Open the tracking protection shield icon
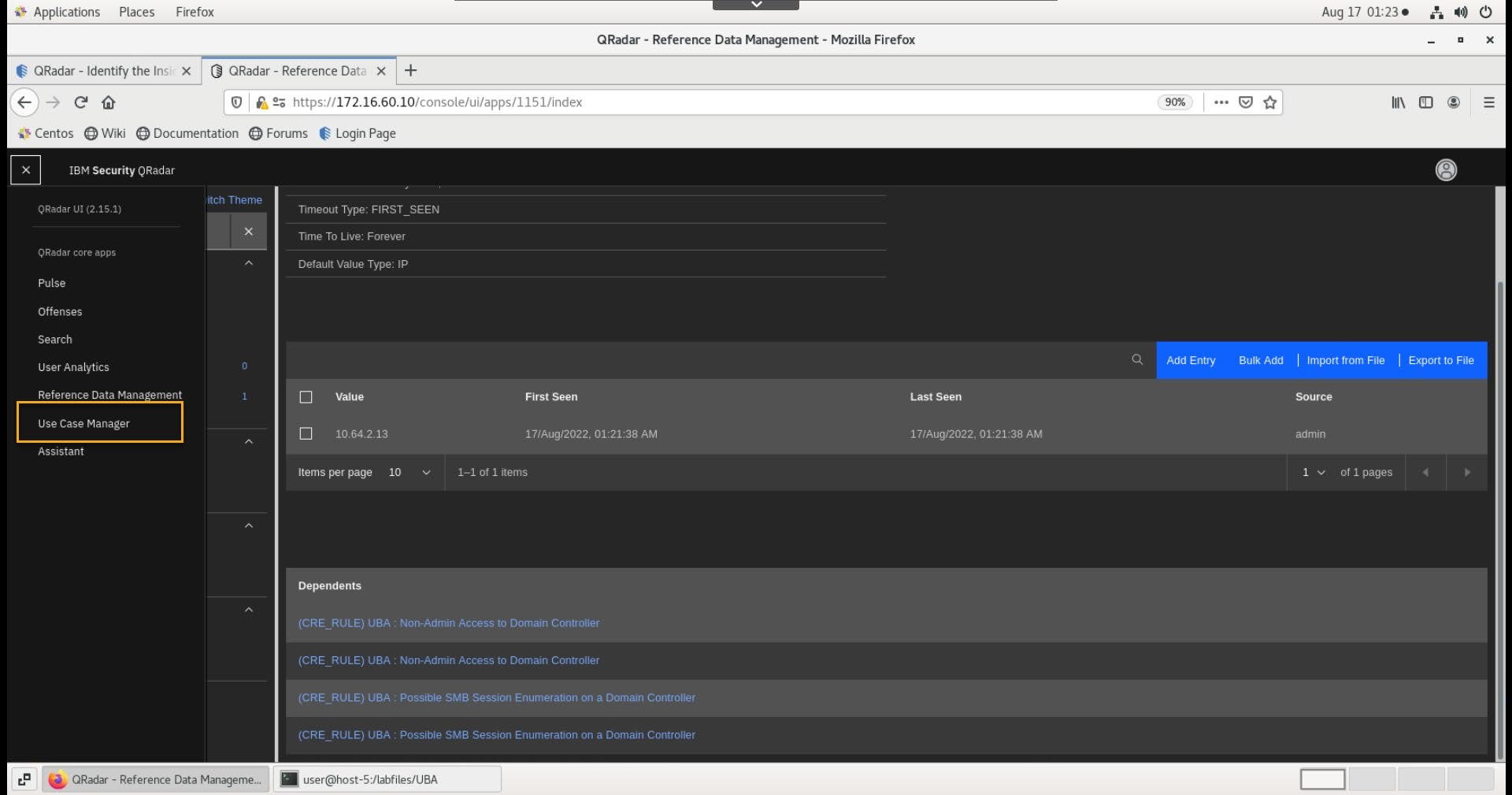The width and height of the screenshot is (1512, 795). [x=236, y=102]
